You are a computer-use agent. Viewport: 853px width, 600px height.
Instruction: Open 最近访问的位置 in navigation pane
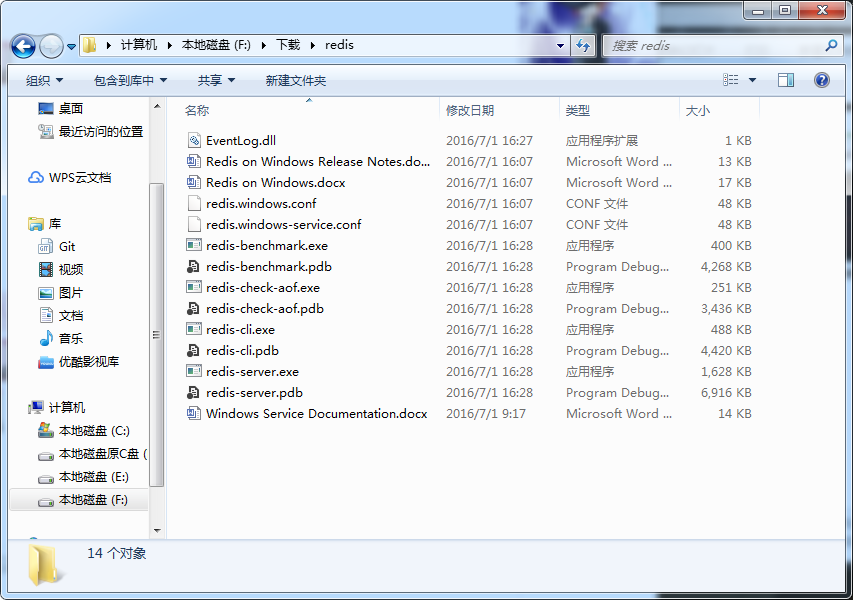101,132
